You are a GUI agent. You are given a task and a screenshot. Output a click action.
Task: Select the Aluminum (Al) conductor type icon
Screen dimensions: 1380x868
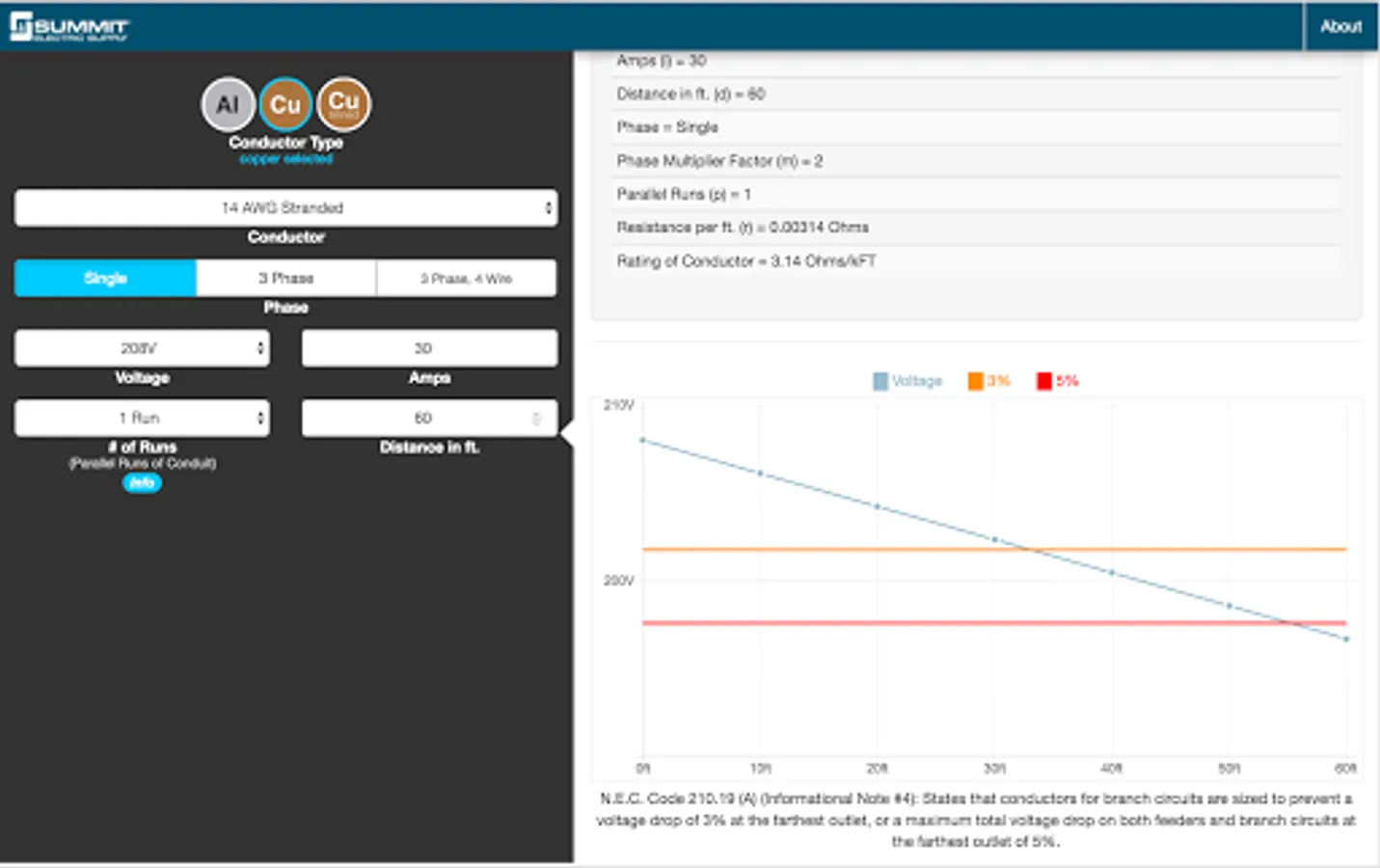coord(228,104)
